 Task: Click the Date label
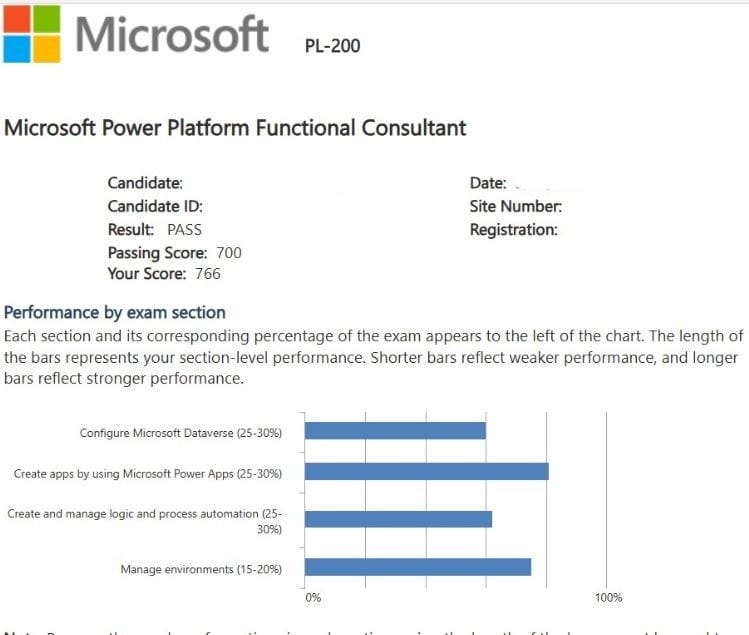(x=488, y=184)
